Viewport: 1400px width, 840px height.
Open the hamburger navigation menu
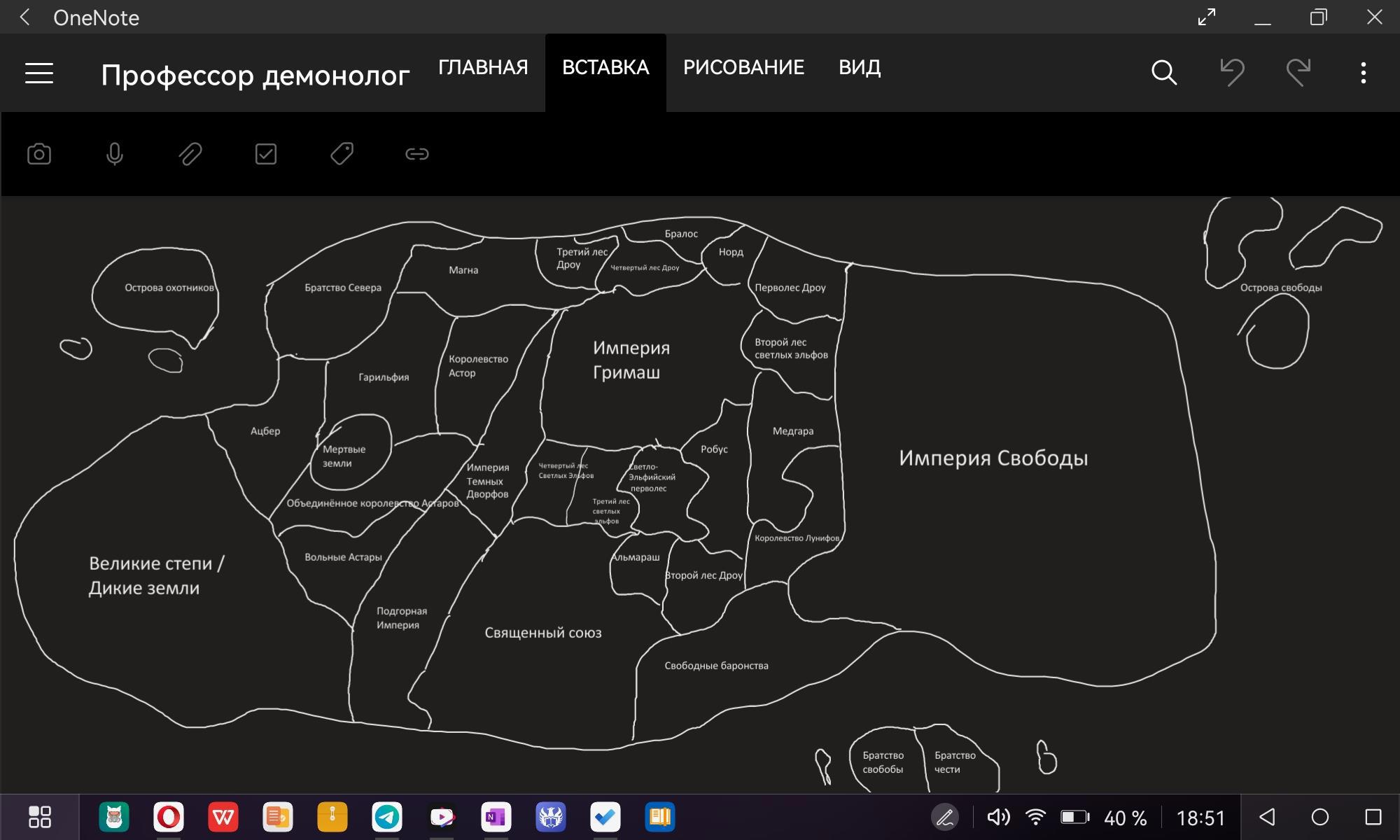(39, 73)
